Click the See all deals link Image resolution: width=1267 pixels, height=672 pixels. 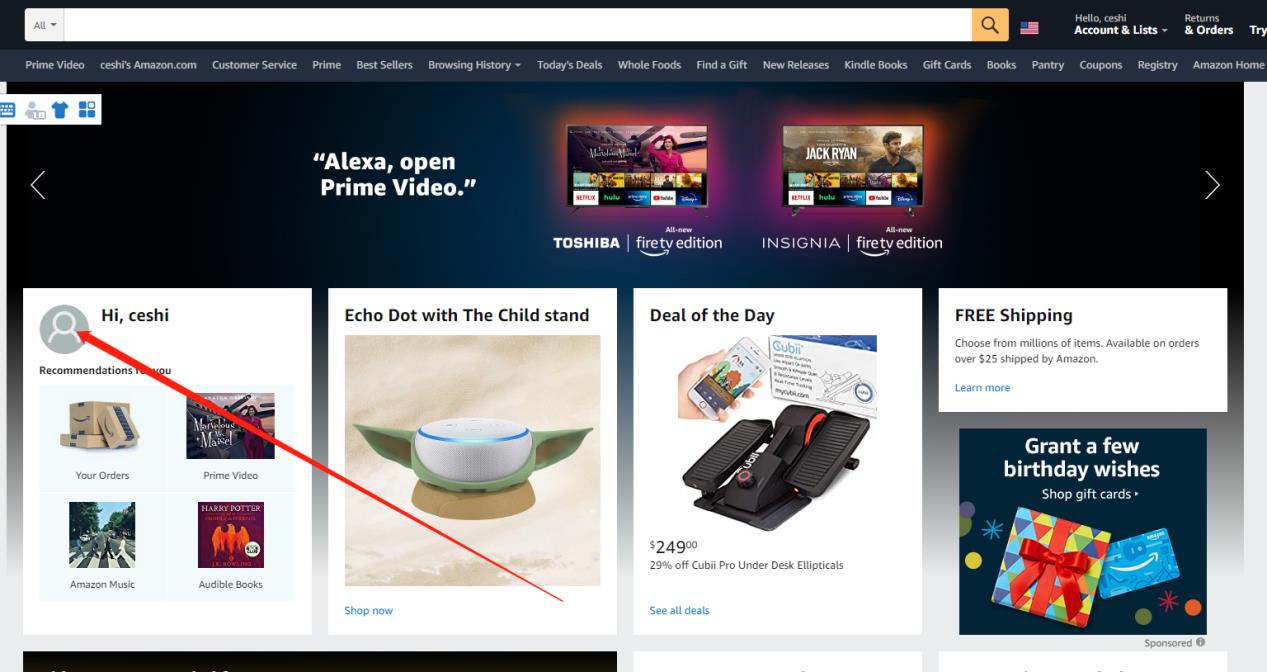coord(679,610)
